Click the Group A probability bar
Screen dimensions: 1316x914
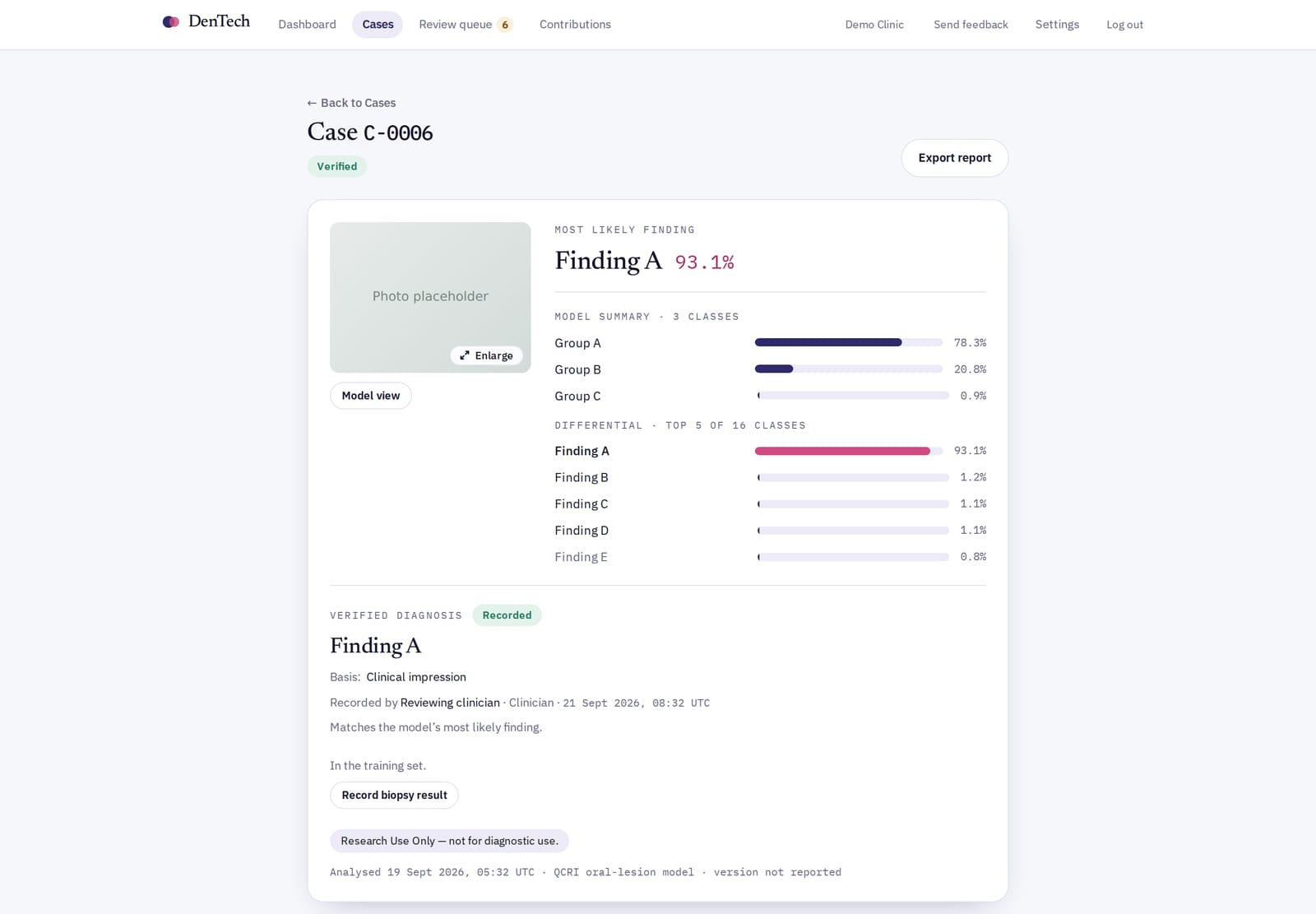click(x=849, y=342)
